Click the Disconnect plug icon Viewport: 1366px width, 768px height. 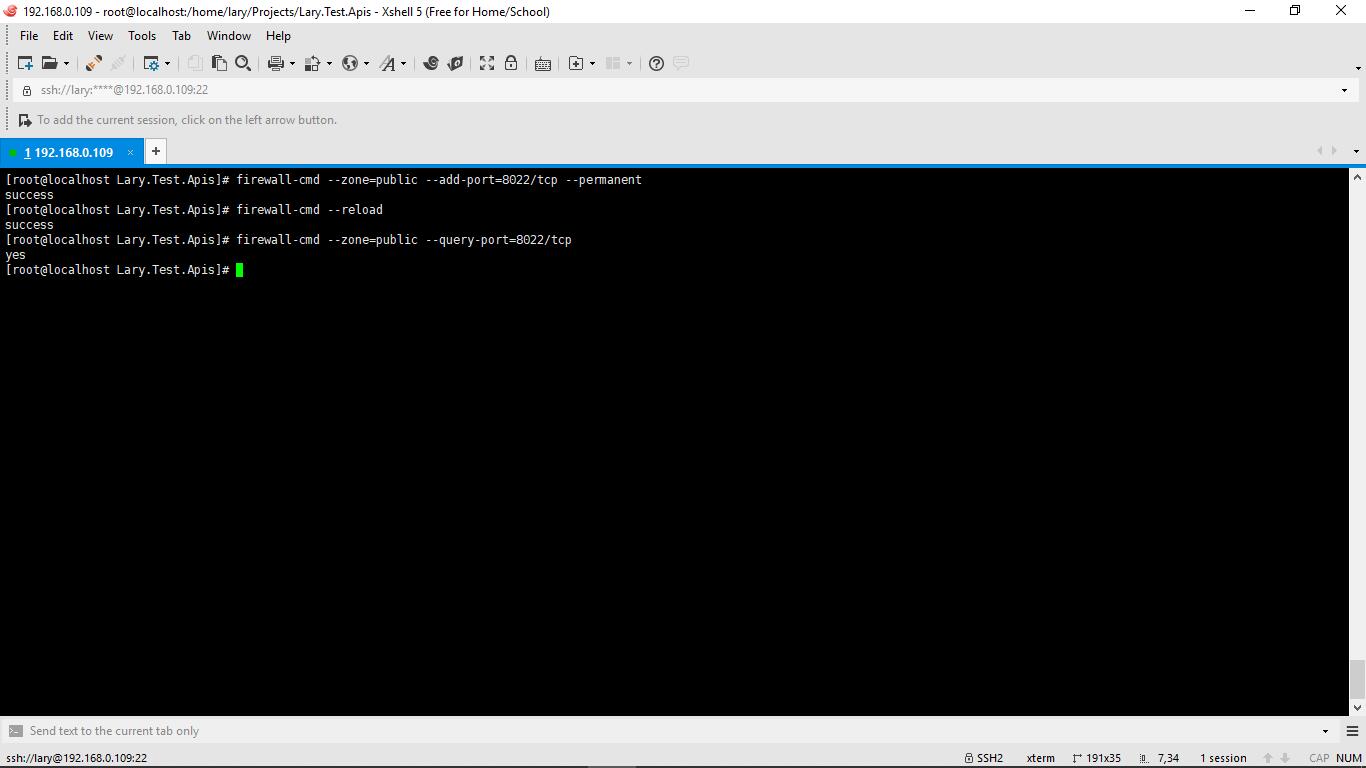(94, 63)
